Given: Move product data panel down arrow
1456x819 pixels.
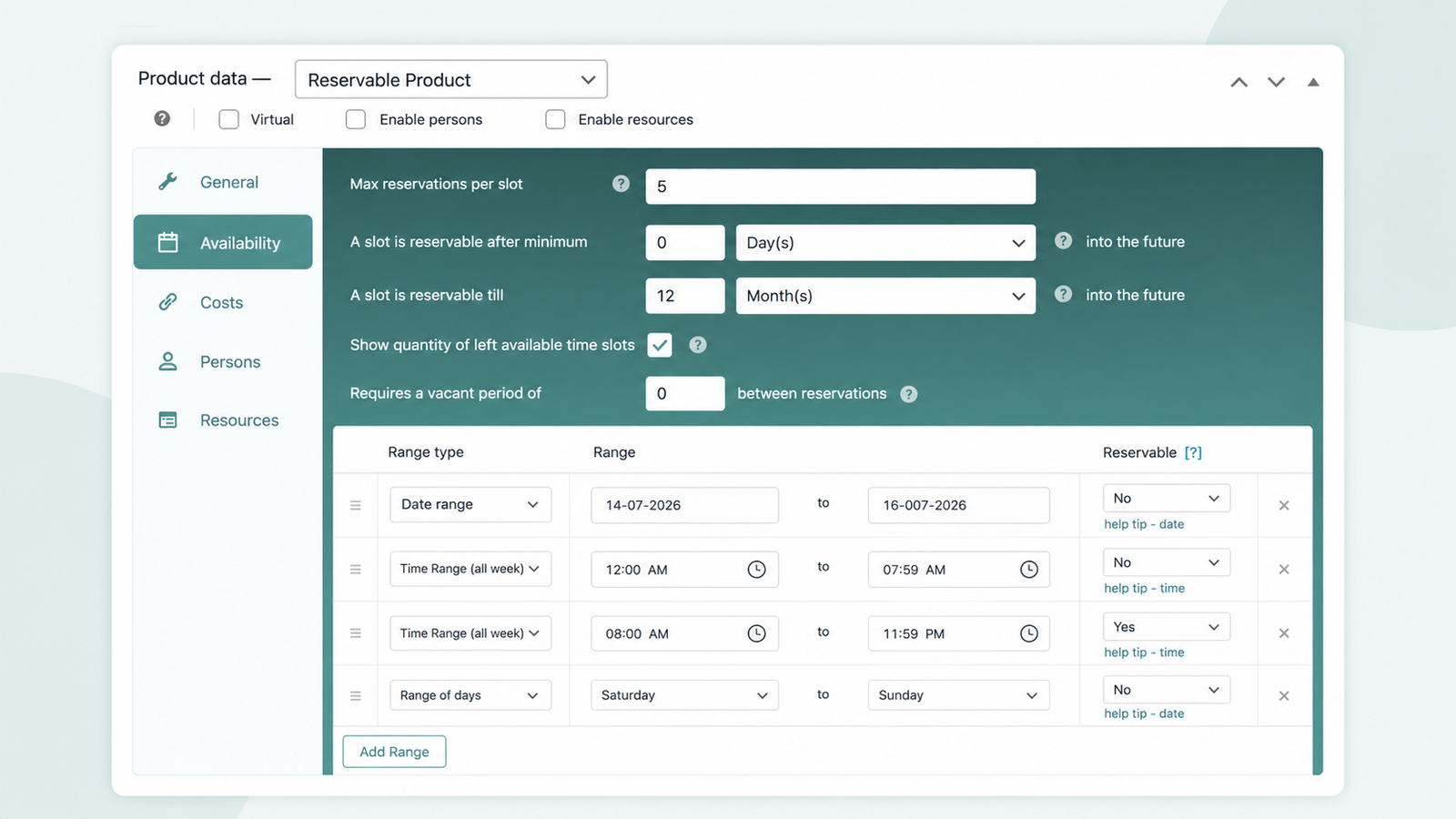Looking at the screenshot, I should (1277, 82).
